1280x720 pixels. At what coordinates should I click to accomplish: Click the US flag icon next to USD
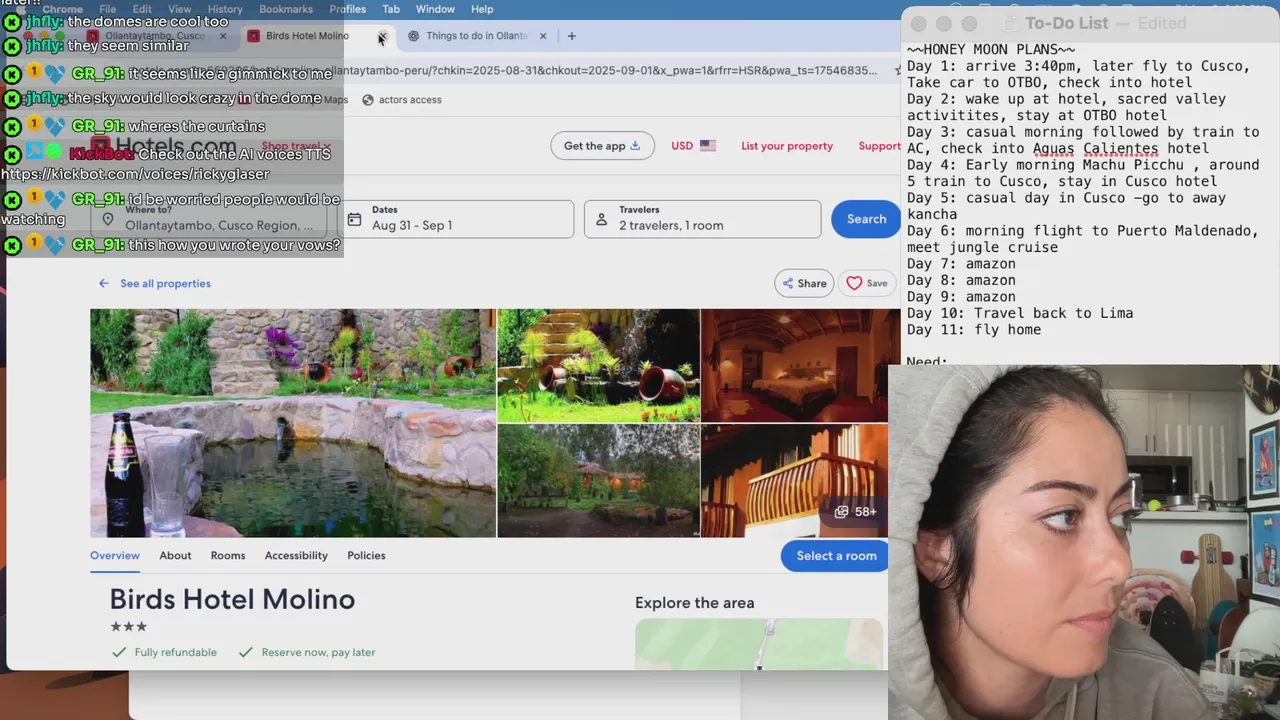coord(708,146)
